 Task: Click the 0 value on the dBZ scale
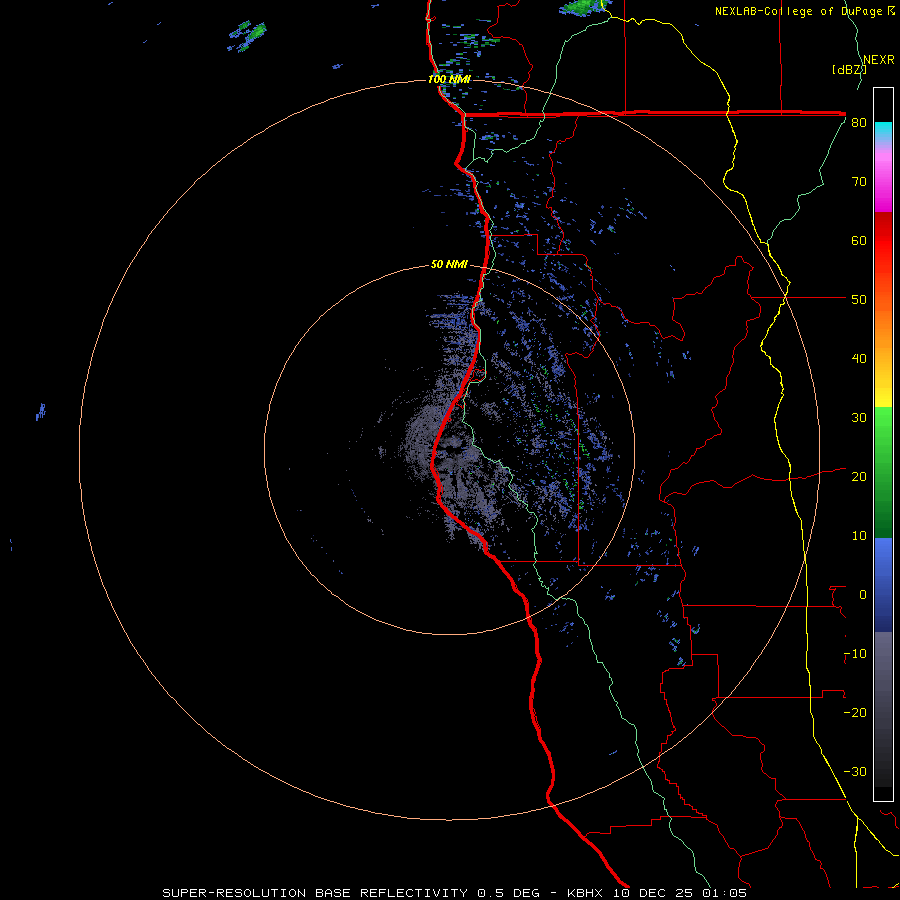[x=862, y=595]
